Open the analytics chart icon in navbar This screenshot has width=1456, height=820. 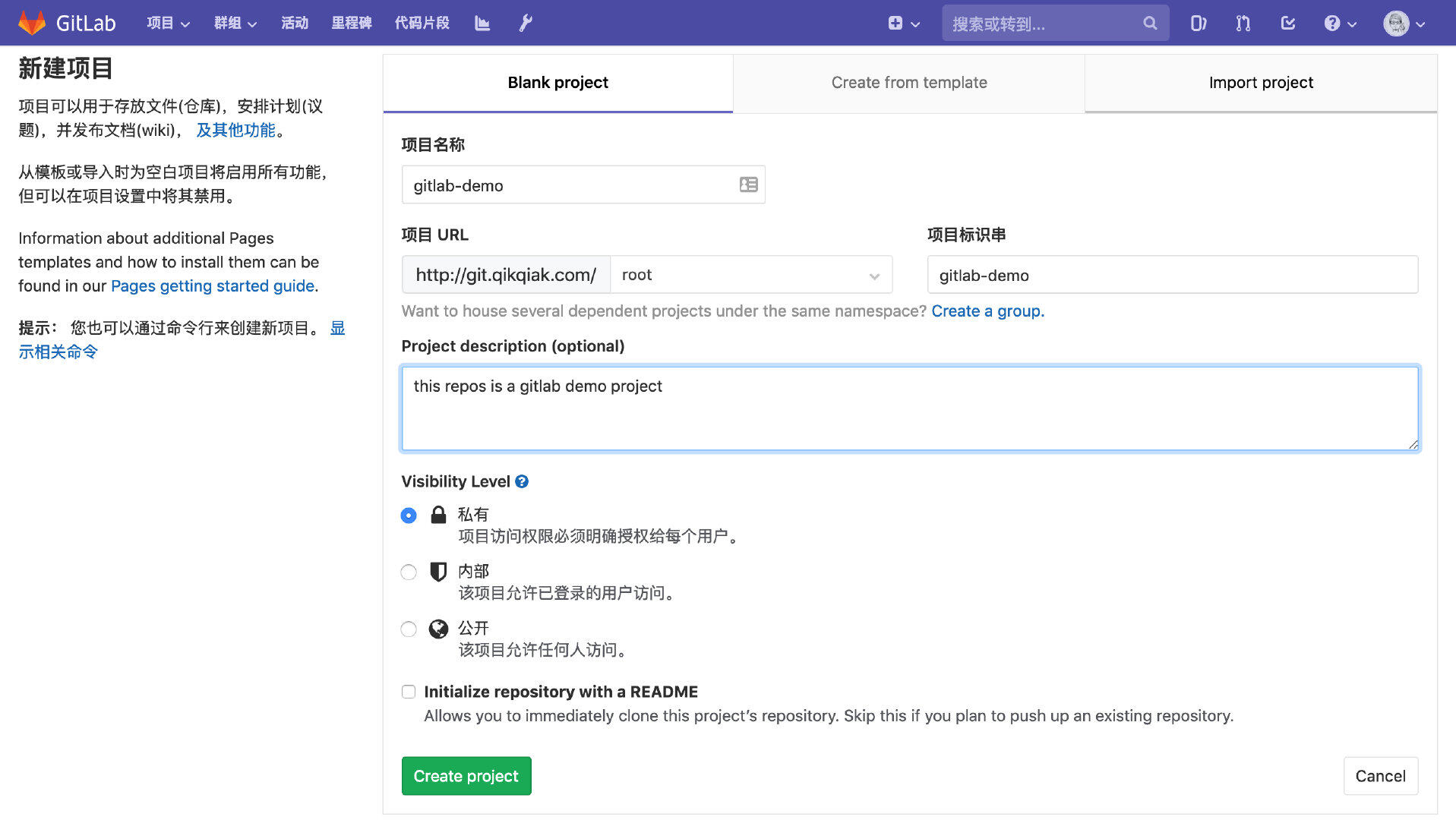(482, 23)
